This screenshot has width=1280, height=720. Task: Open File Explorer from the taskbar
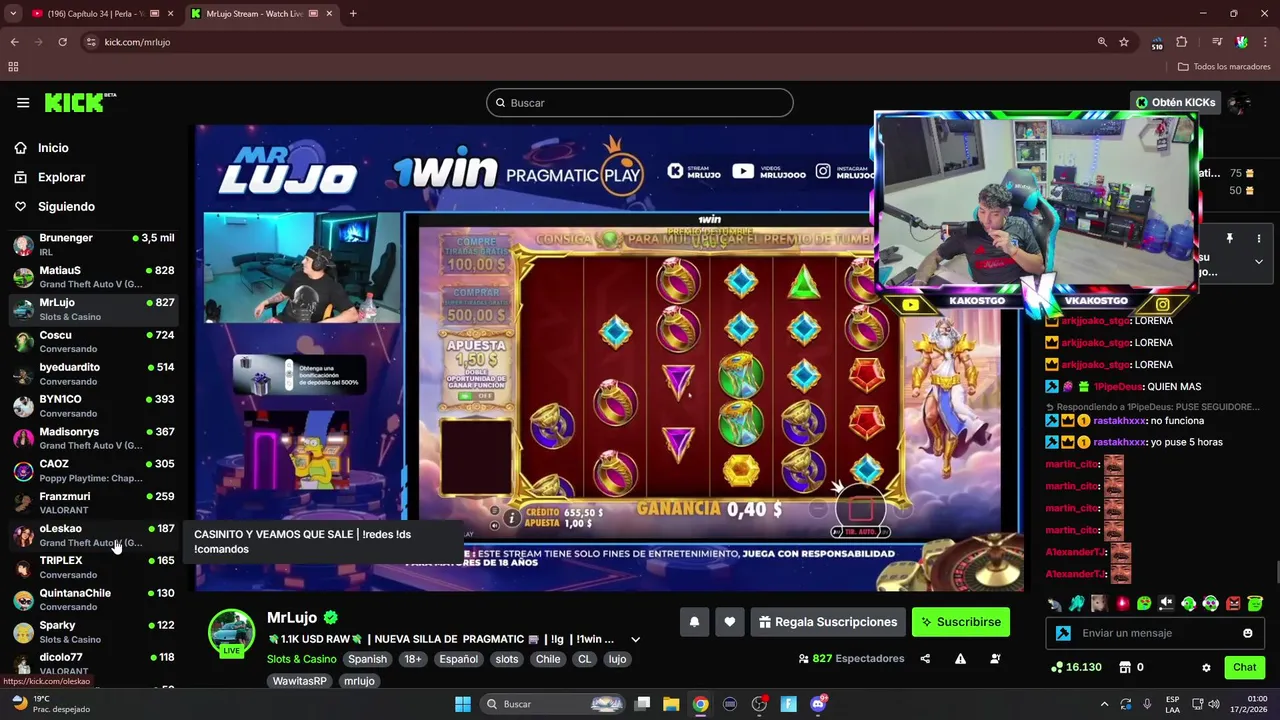(x=671, y=704)
